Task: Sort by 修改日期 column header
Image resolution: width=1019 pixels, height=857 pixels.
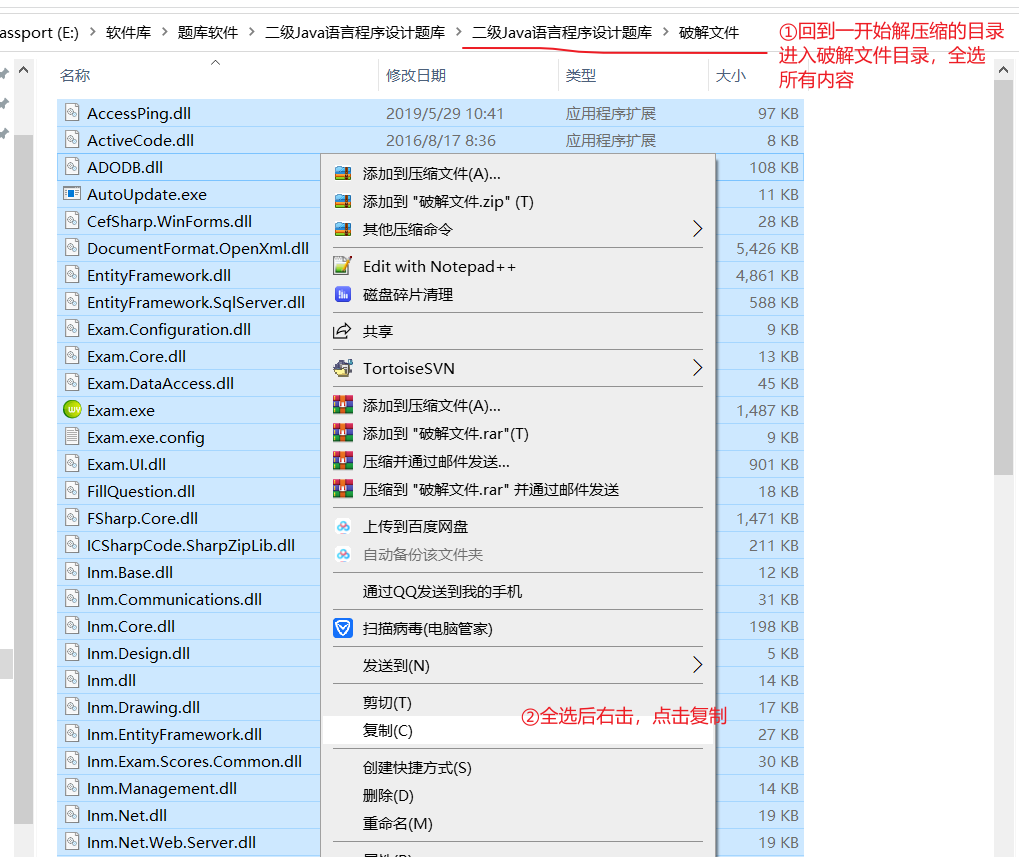Action: pos(416,75)
